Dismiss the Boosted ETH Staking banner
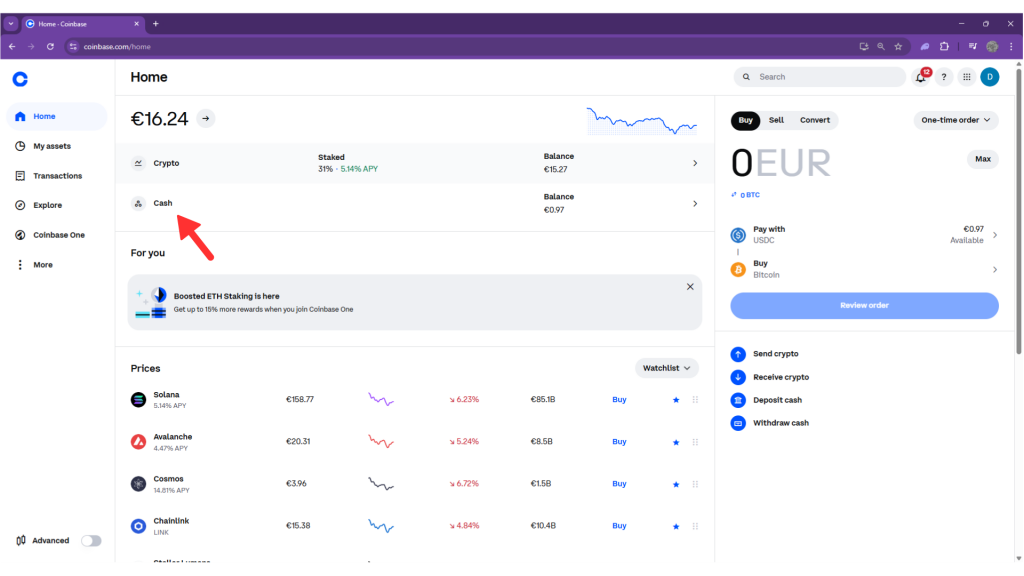 [690, 287]
